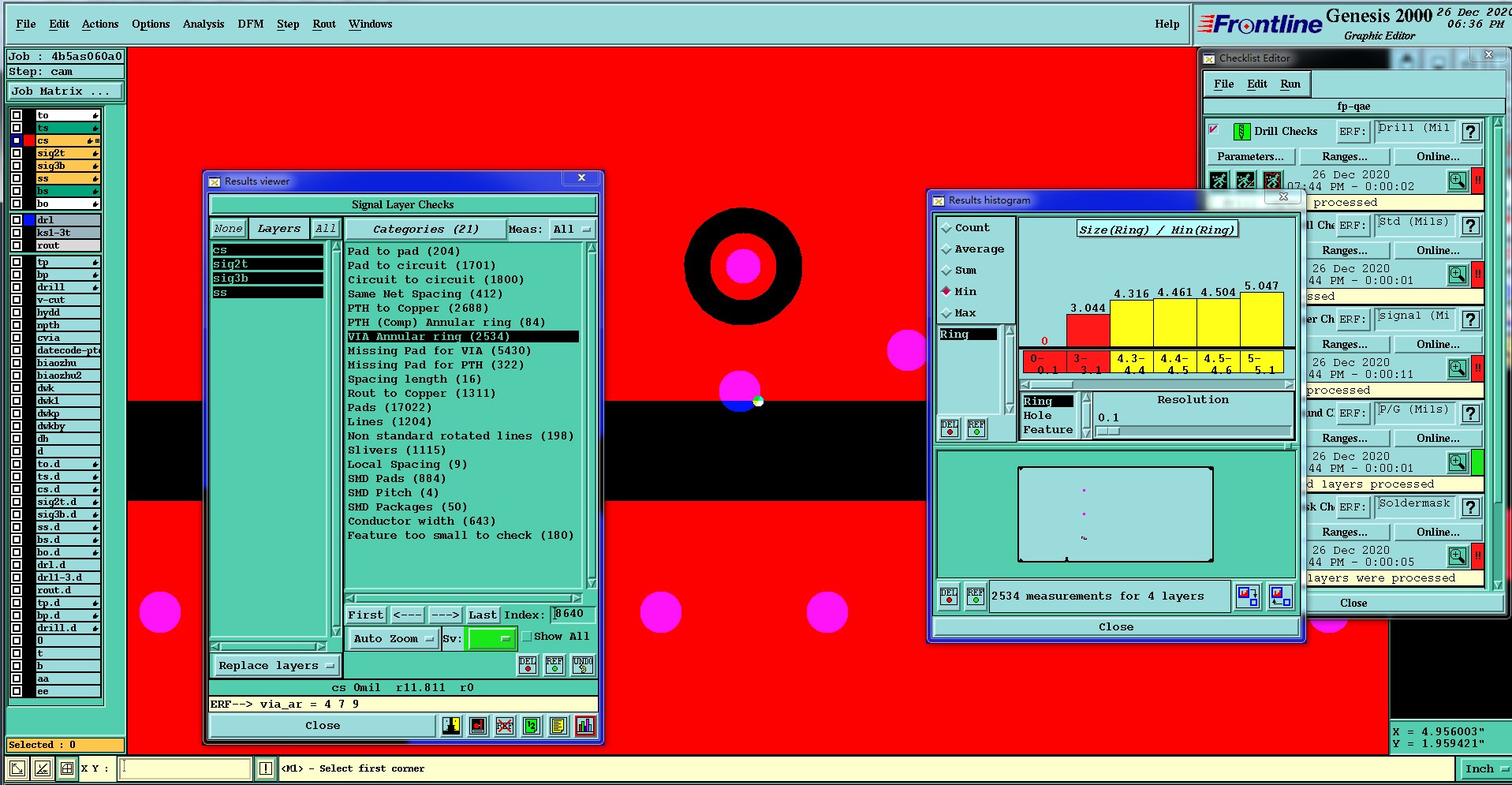Open the Replace layers dropdown
The image size is (1512, 785).
click(x=276, y=666)
